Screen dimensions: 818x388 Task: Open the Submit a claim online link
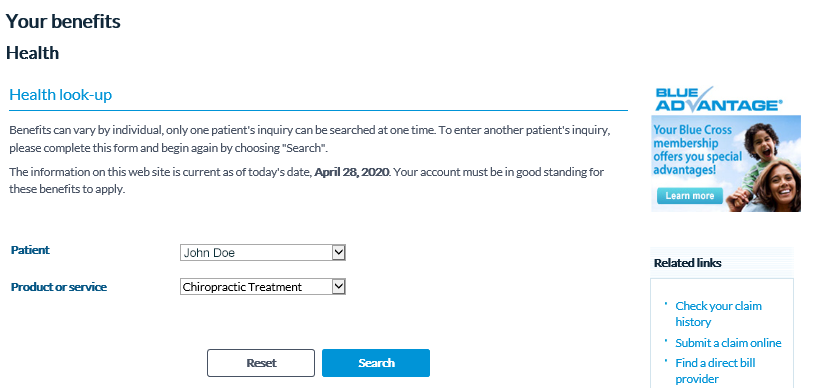coord(728,343)
